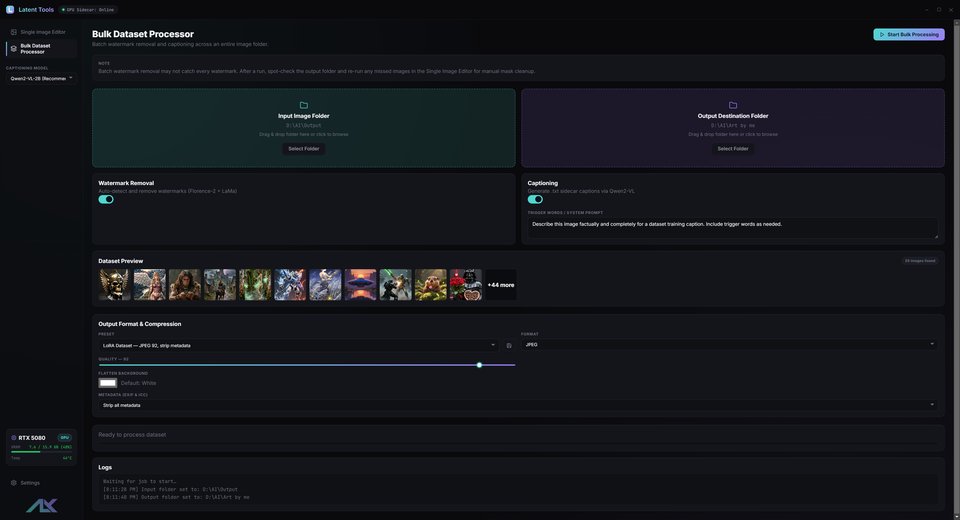Open the Captioning Model Qwen2-VL dropdown

pyautogui.click(x=41, y=78)
